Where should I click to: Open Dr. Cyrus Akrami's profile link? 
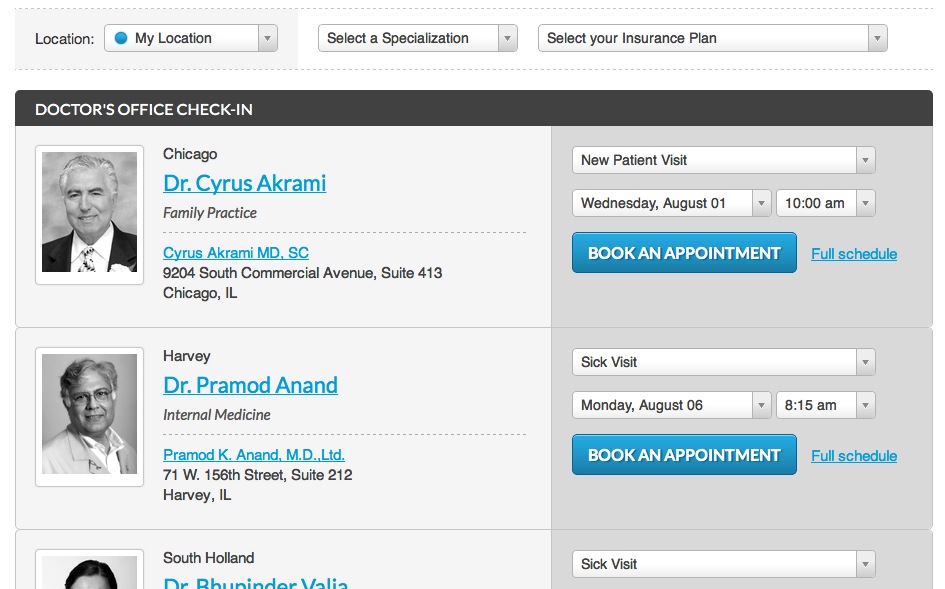pos(244,183)
